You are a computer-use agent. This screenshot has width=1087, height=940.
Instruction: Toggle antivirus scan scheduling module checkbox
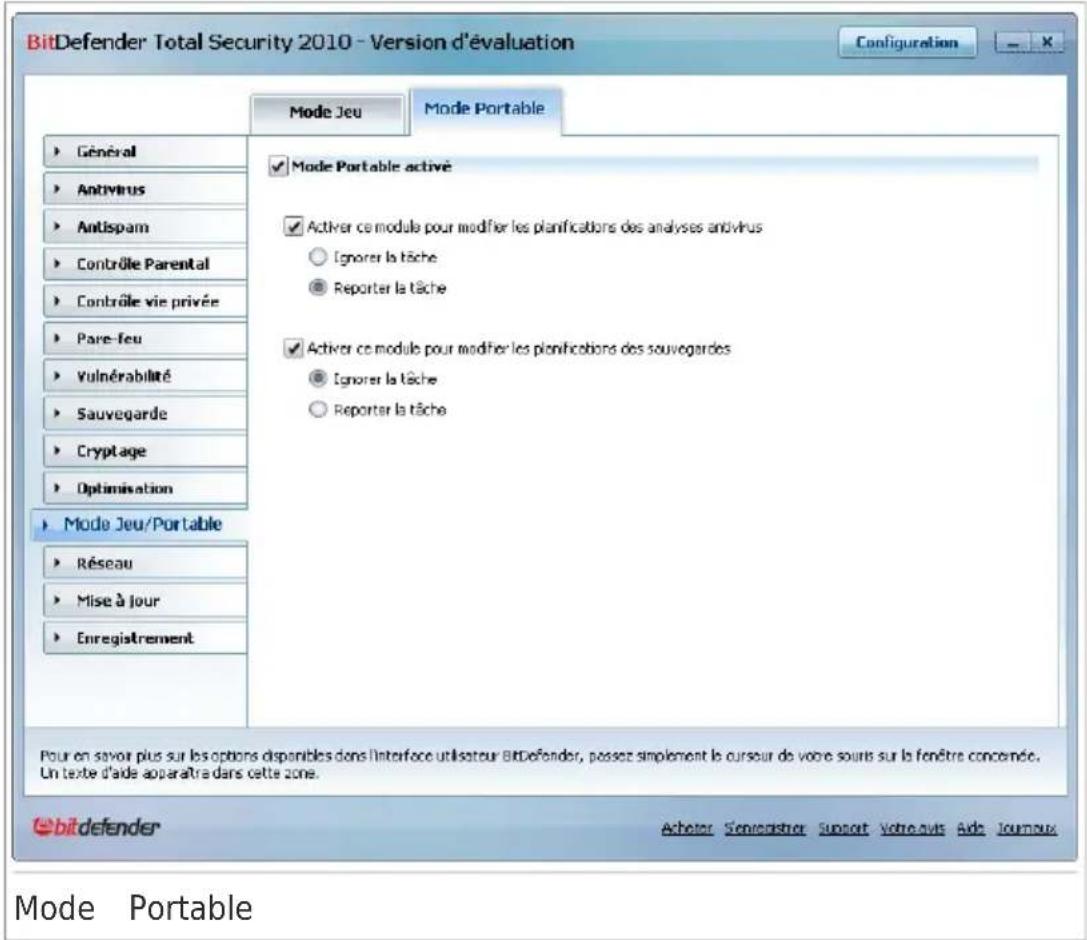point(293,227)
